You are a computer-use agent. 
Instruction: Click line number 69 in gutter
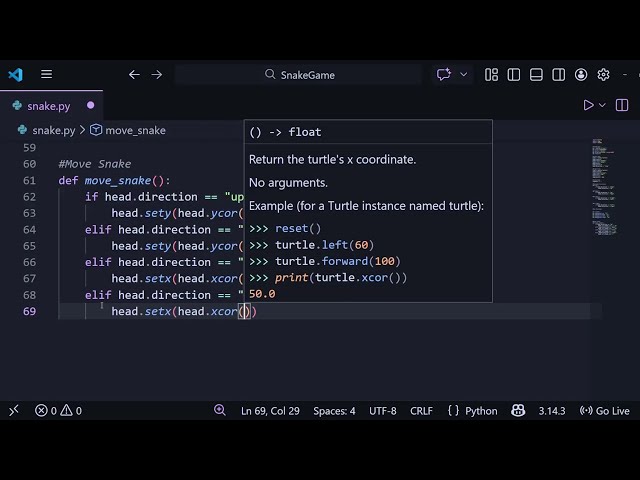tap(29, 311)
